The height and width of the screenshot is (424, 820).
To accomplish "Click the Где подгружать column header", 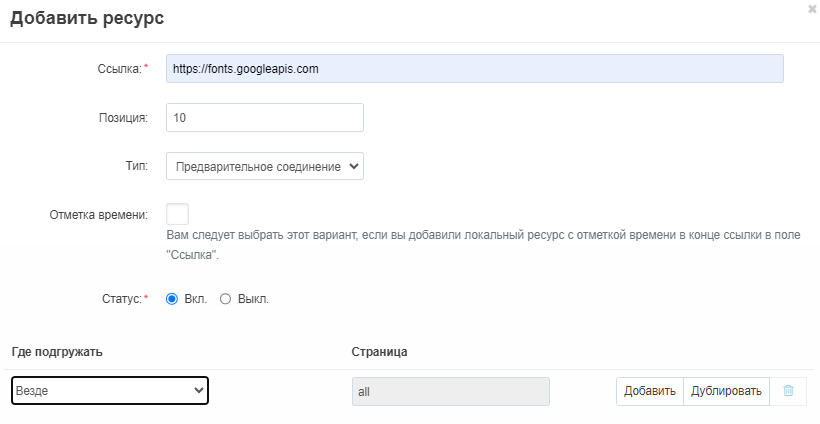I will (57, 352).
